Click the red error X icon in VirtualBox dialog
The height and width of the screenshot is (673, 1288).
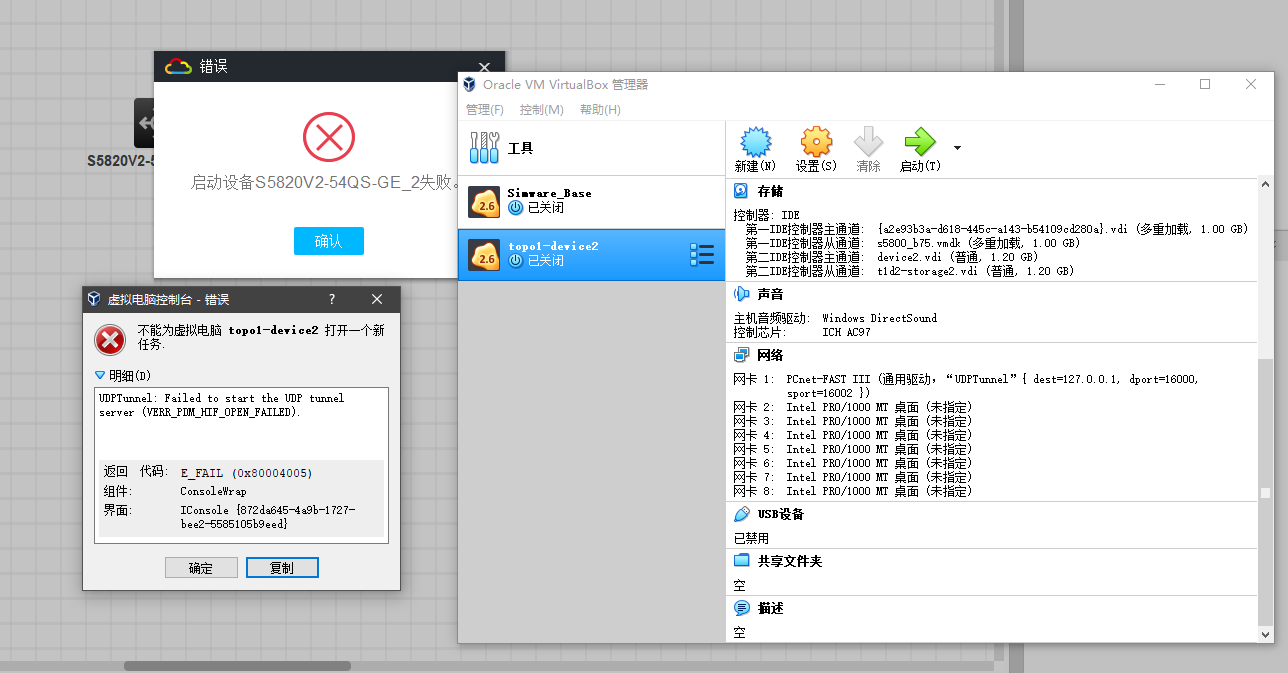110,340
